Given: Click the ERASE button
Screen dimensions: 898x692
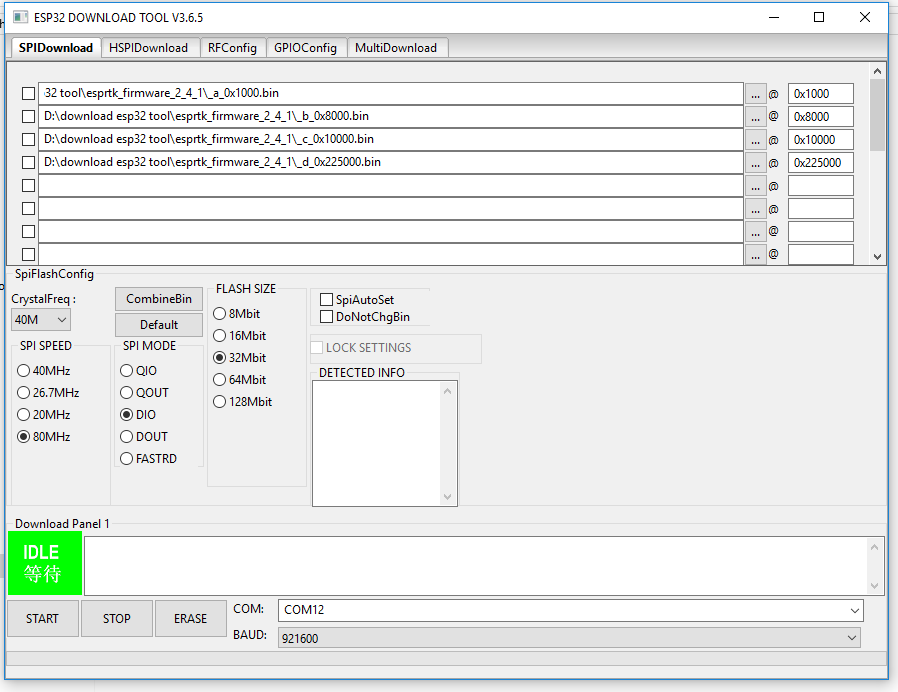Looking at the screenshot, I should (190, 619).
